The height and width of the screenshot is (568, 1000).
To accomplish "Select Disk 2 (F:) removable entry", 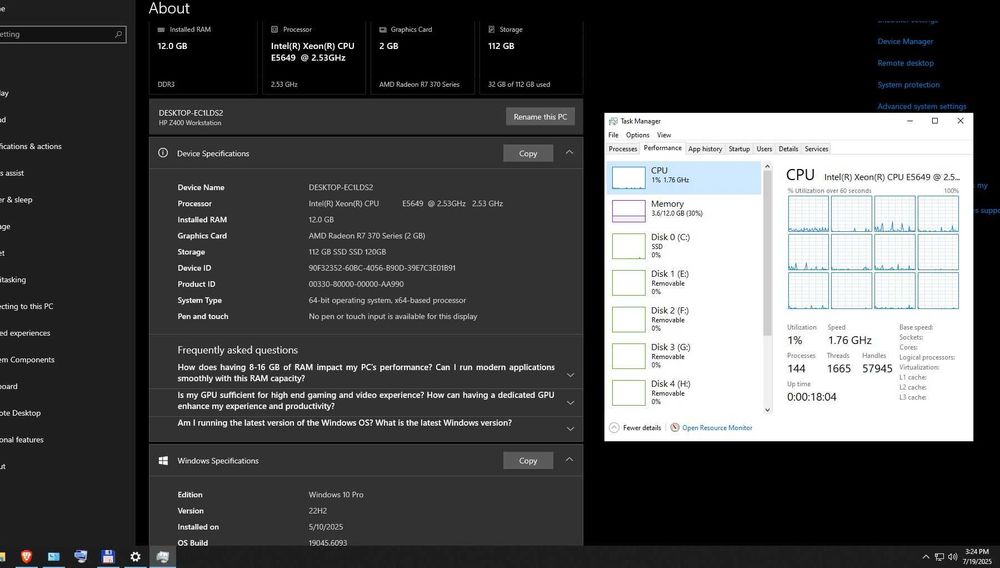I will [x=685, y=319].
